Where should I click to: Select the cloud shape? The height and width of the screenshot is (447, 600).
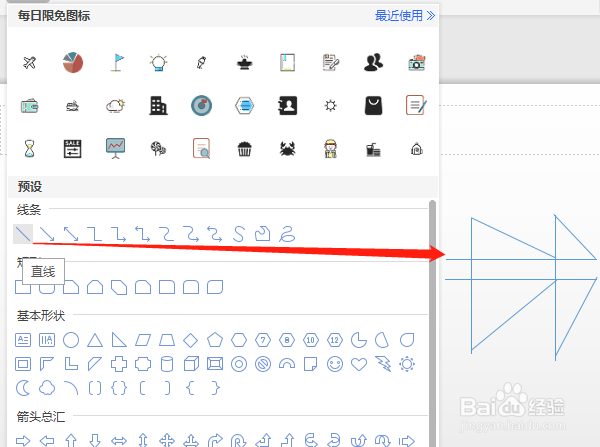click(x=47, y=388)
